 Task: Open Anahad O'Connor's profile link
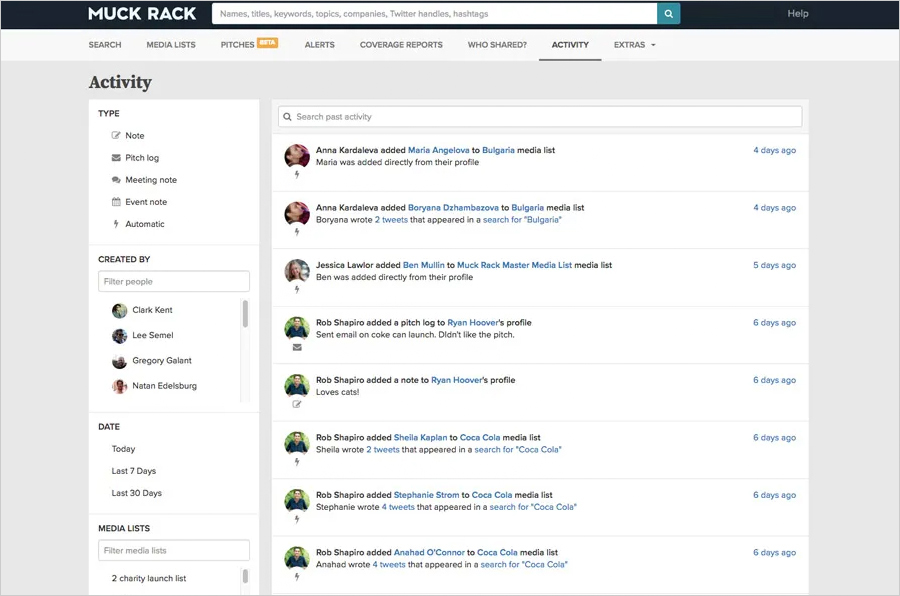point(429,552)
